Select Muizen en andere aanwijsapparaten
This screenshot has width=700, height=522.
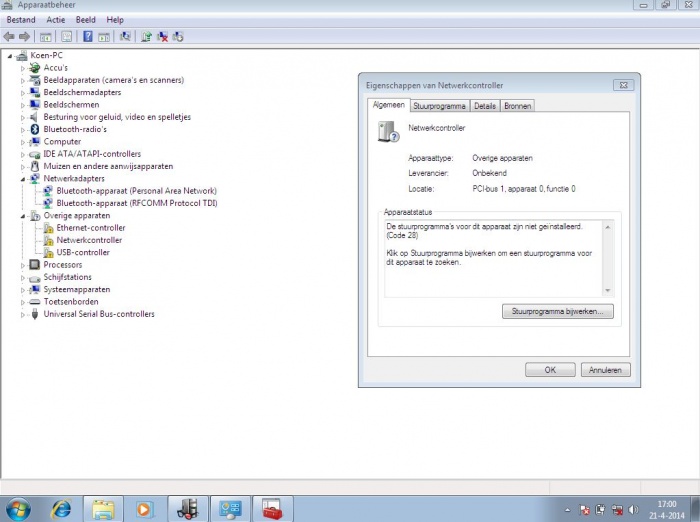pyautogui.click(x=108, y=167)
